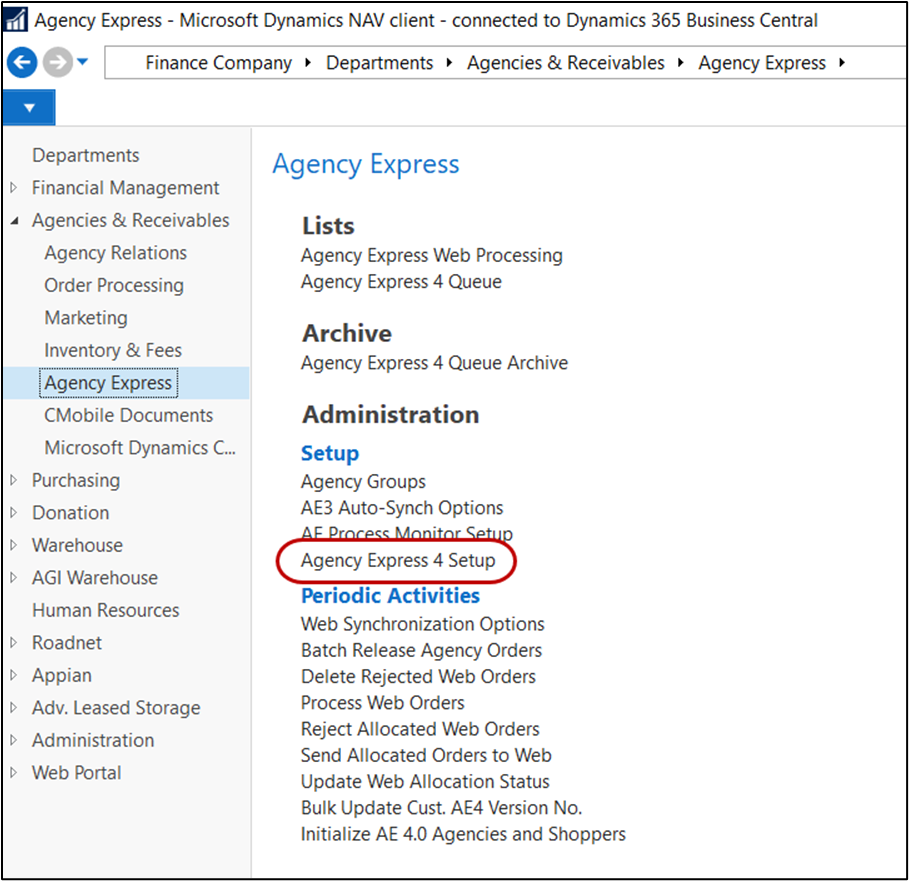The height and width of the screenshot is (881, 909).
Task: Open the blue application menu dropdown
Action: click(x=29, y=107)
